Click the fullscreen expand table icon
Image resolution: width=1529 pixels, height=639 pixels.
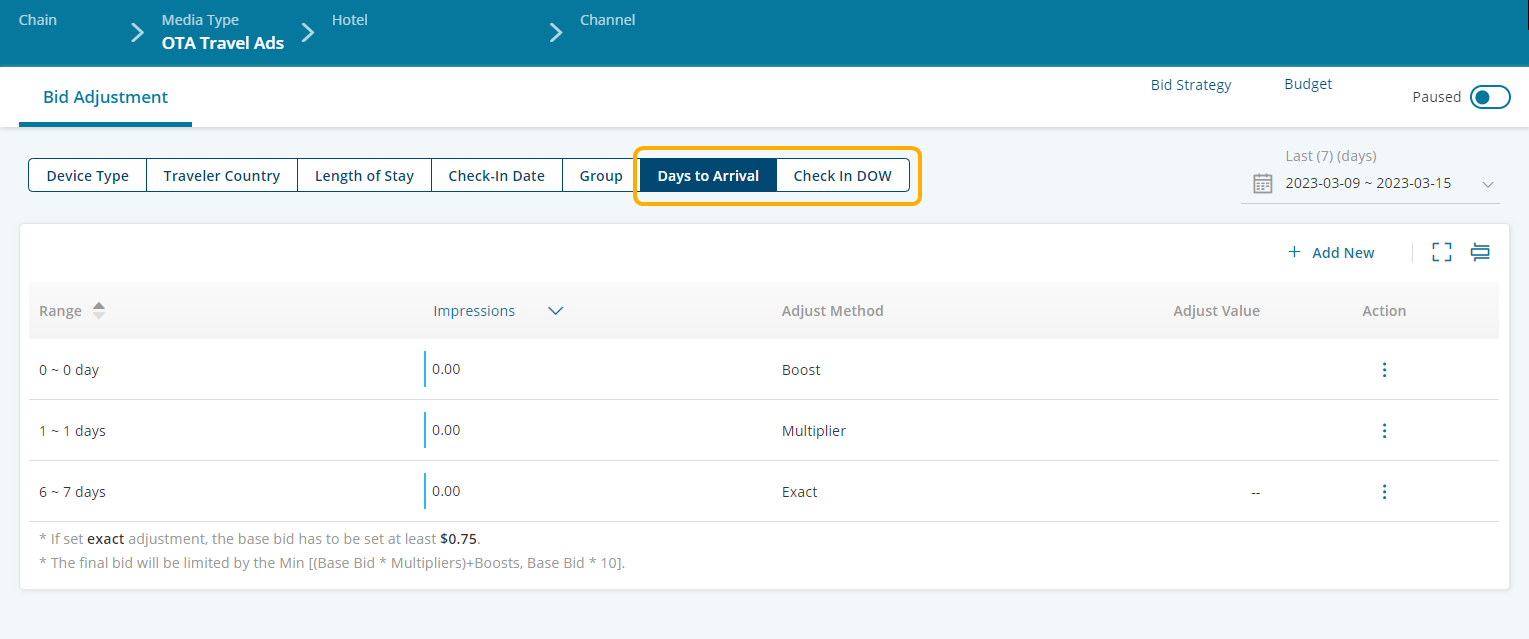pyautogui.click(x=1441, y=252)
